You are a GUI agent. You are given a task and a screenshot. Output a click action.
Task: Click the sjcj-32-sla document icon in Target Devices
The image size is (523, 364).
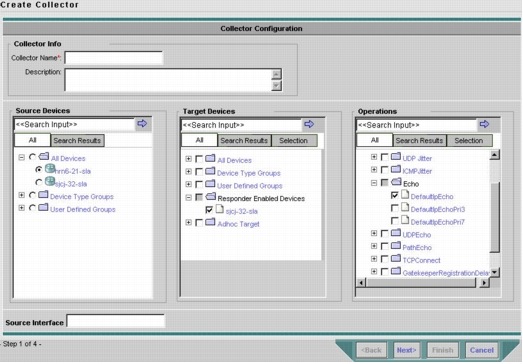[x=219, y=209]
